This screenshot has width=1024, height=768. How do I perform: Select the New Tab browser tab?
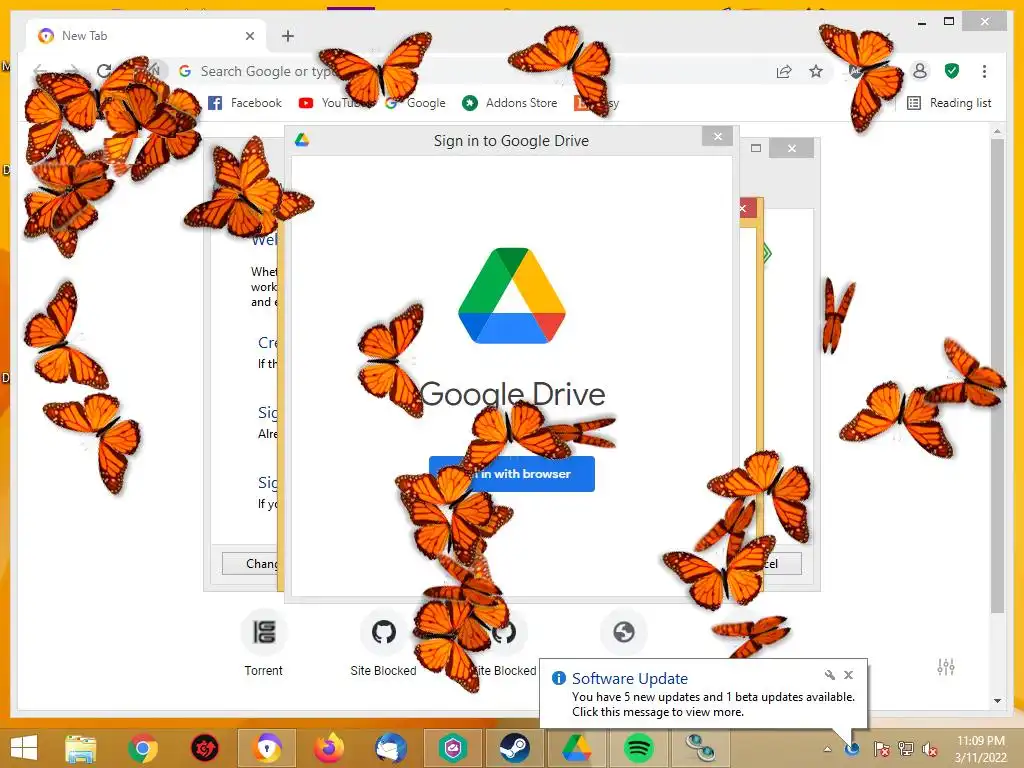click(146, 36)
